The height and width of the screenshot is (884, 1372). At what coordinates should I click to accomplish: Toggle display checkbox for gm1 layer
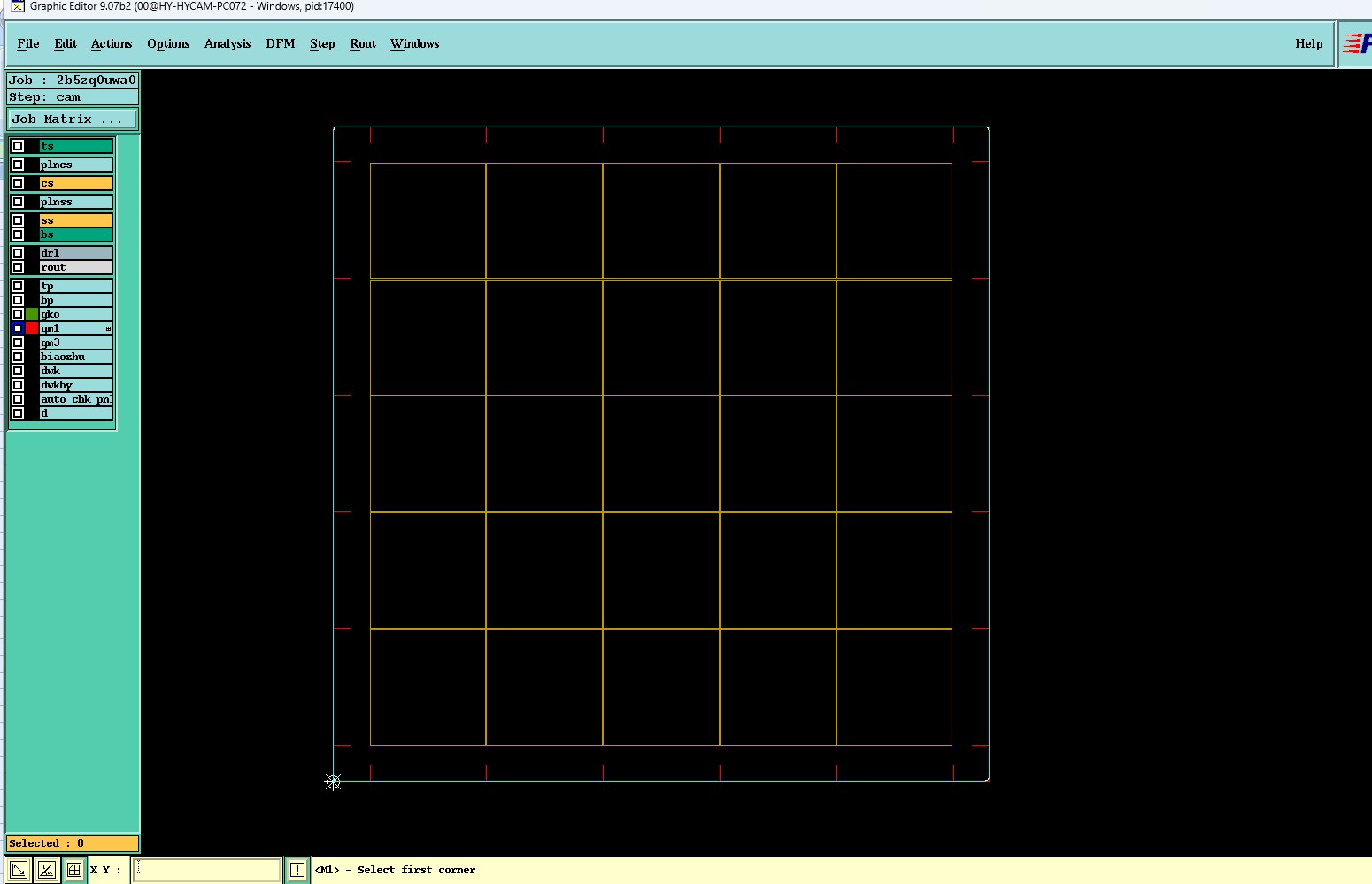(18, 328)
